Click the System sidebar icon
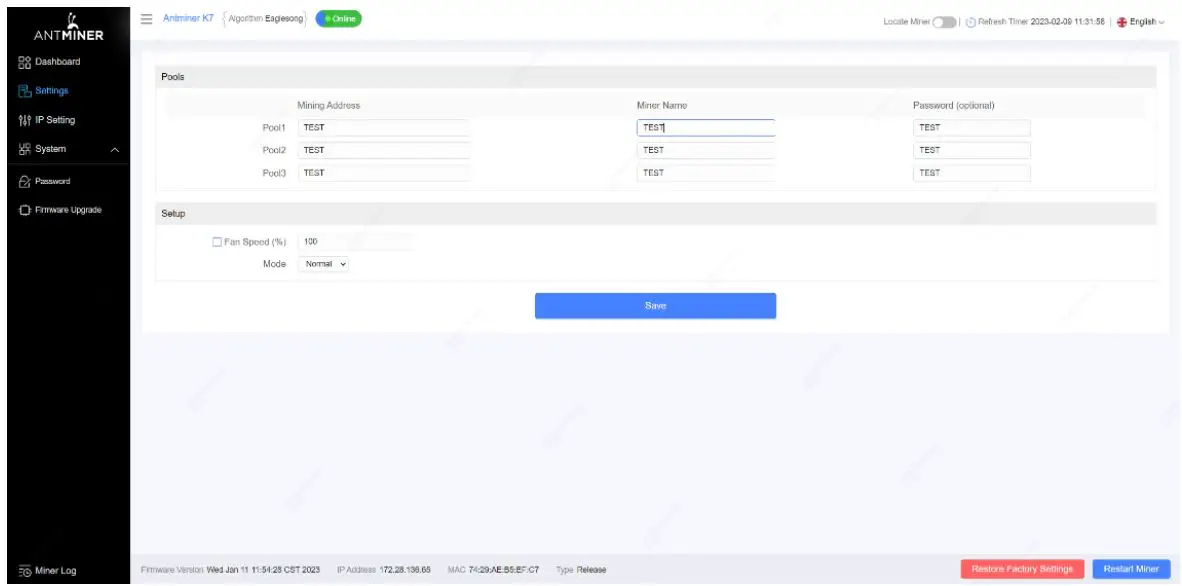 [x=23, y=149]
